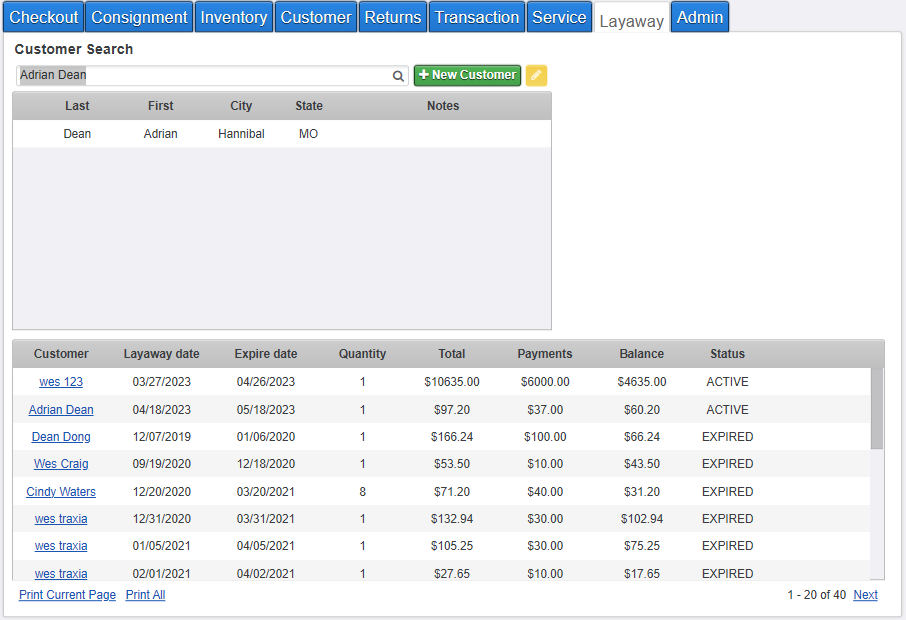The width and height of the screenshot is (906, 620).
Task: Go to the Returns tab
Action: pos(392,17)
